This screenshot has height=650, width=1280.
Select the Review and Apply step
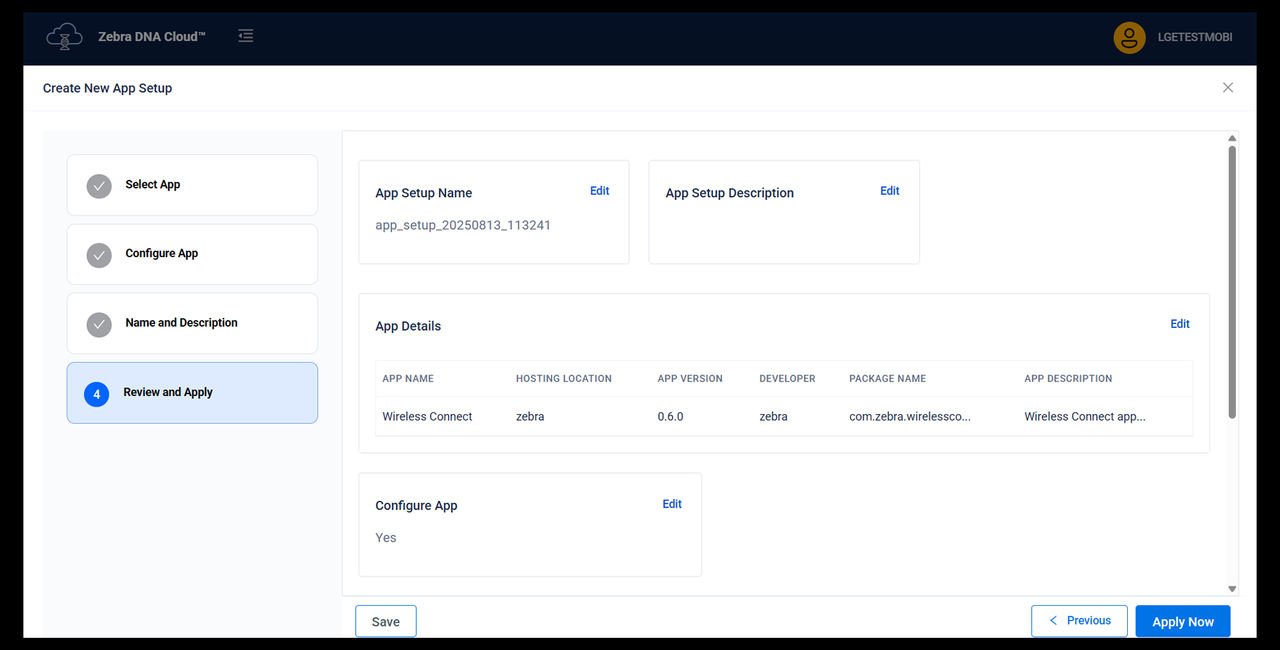click(x=192, y=393)
